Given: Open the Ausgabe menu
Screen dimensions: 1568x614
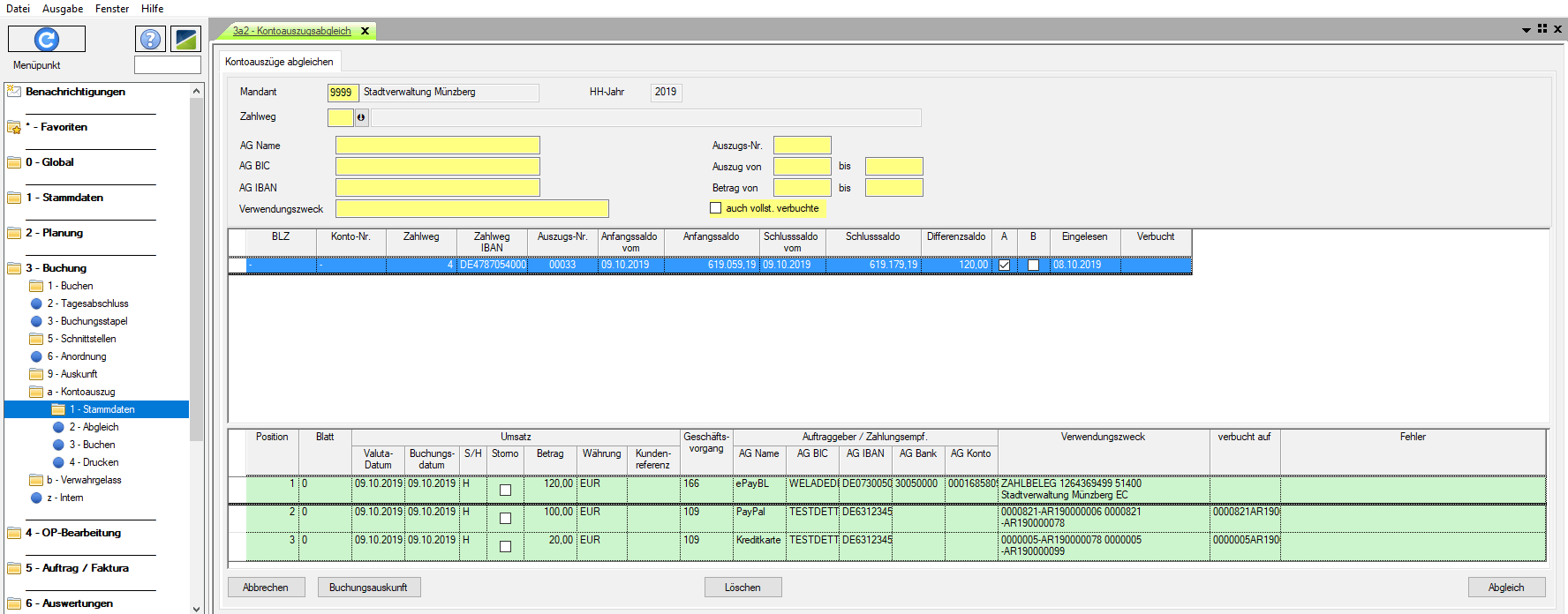Looking at the screenshot, I should (63, 9).
